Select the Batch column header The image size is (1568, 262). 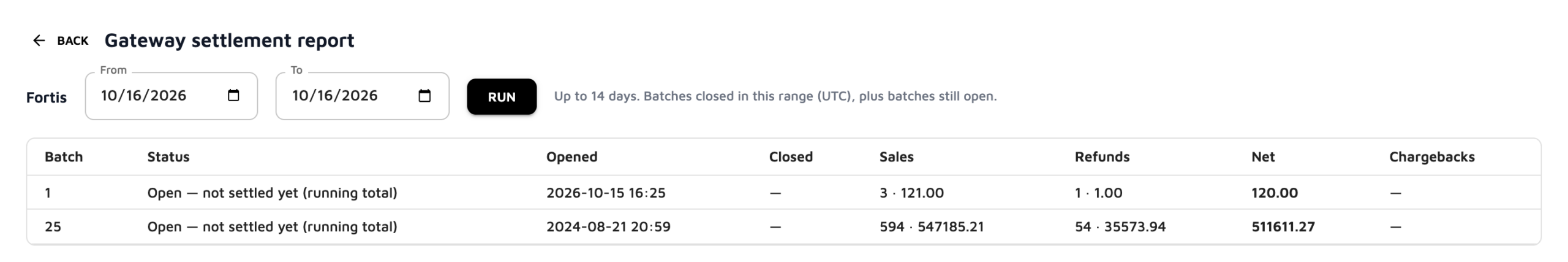click(64, 156)
